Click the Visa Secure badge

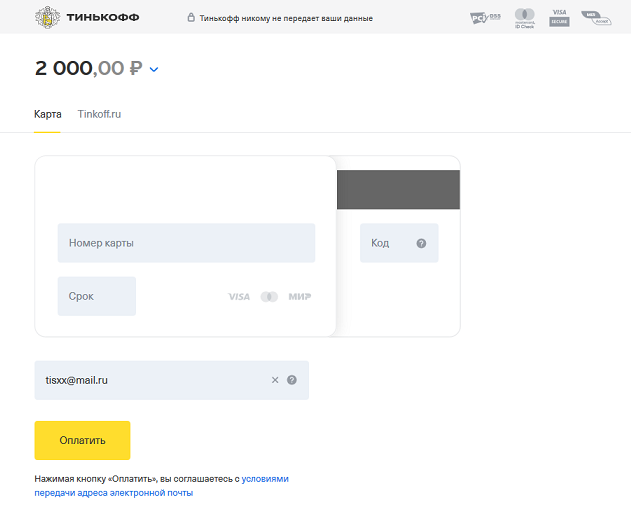tap(559, 18)
